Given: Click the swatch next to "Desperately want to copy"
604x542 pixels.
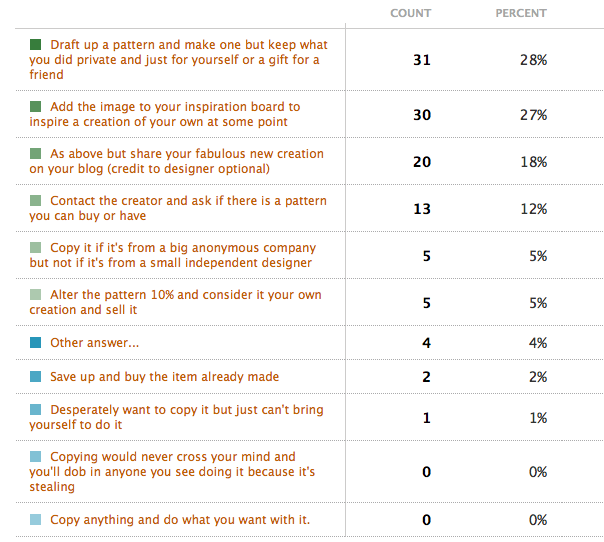Looking at the screenshot, I should [x=36, y=410].
